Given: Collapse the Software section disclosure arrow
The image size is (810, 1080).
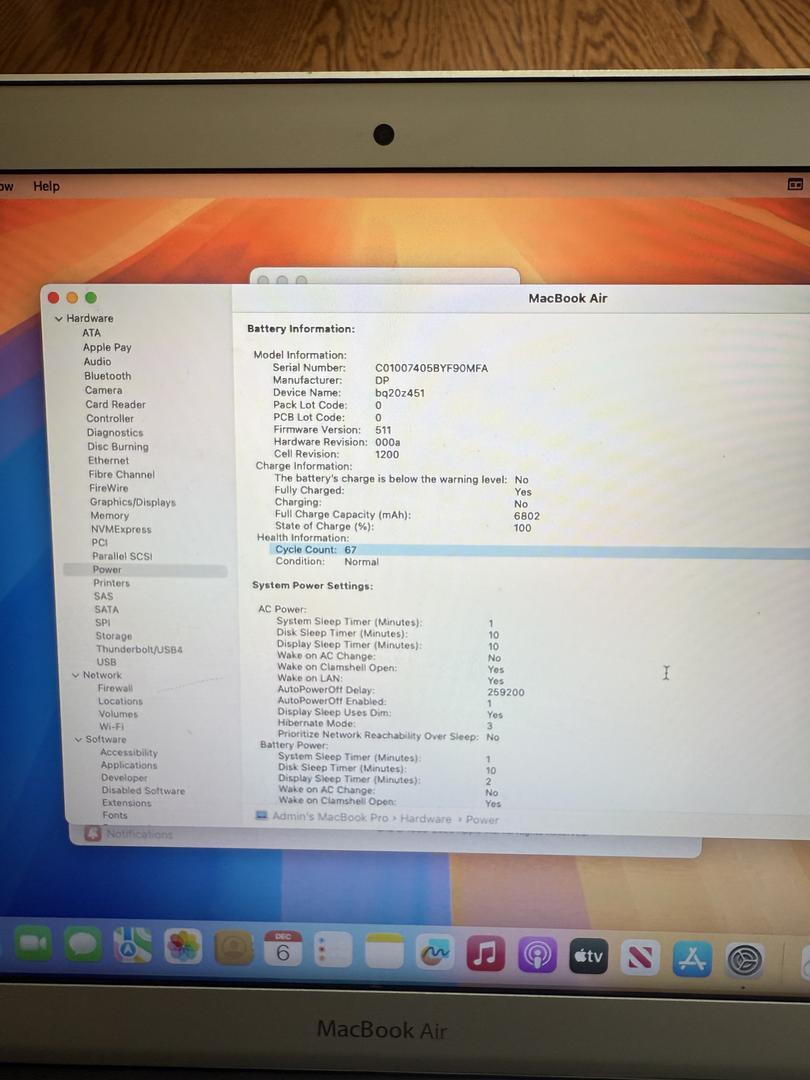Looking at the screenshot, I should pyautogui.click(x=77, y=740).
